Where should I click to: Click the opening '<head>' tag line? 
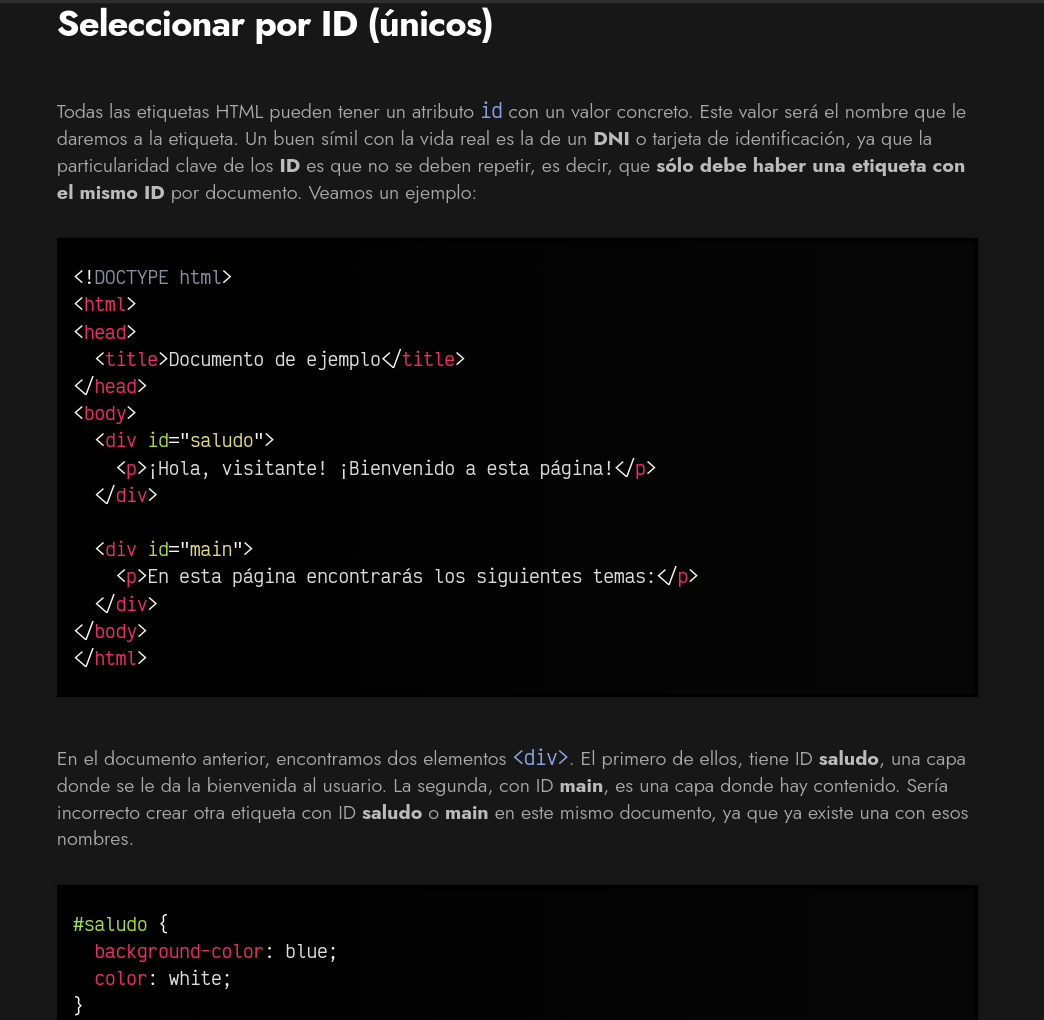tap(105, 332)
